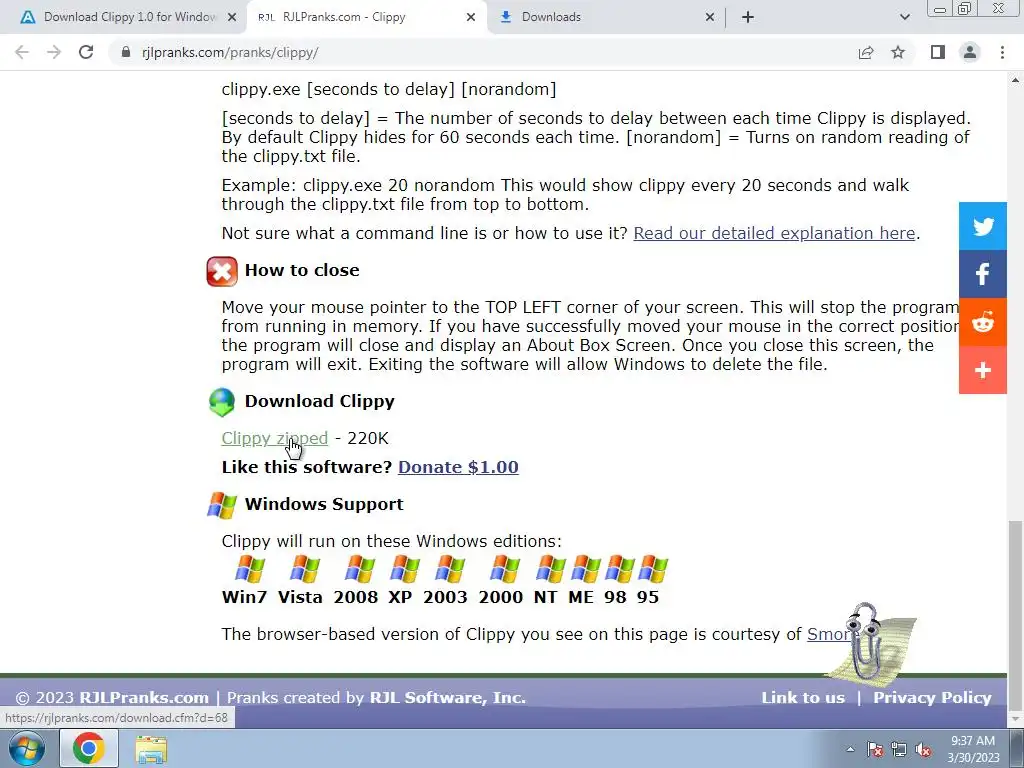Image resolution: width=1024 pixels, height=768 pixels.
Task: View site security lock information
Action: coord(126,52)
